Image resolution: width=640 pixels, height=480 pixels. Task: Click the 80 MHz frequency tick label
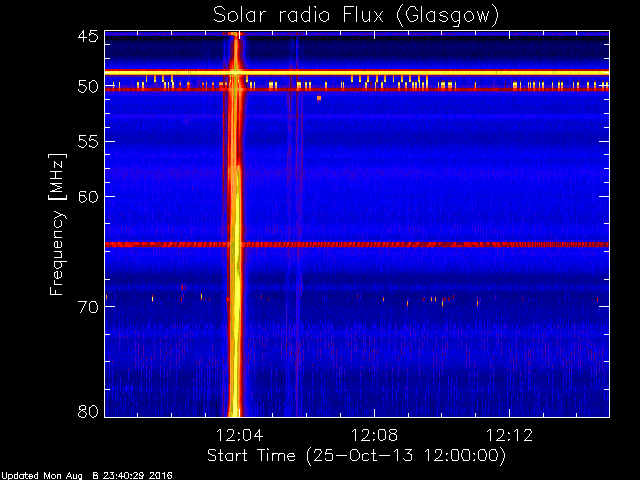88,411
